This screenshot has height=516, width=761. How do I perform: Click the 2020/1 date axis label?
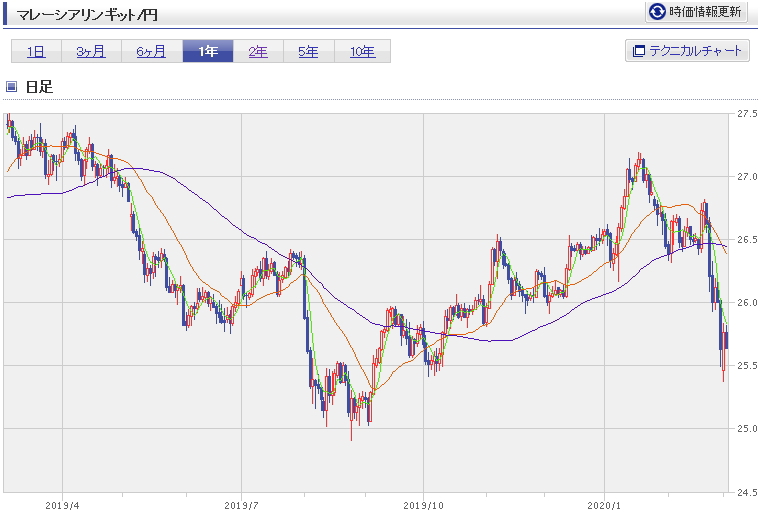click(x=604, y=506)
